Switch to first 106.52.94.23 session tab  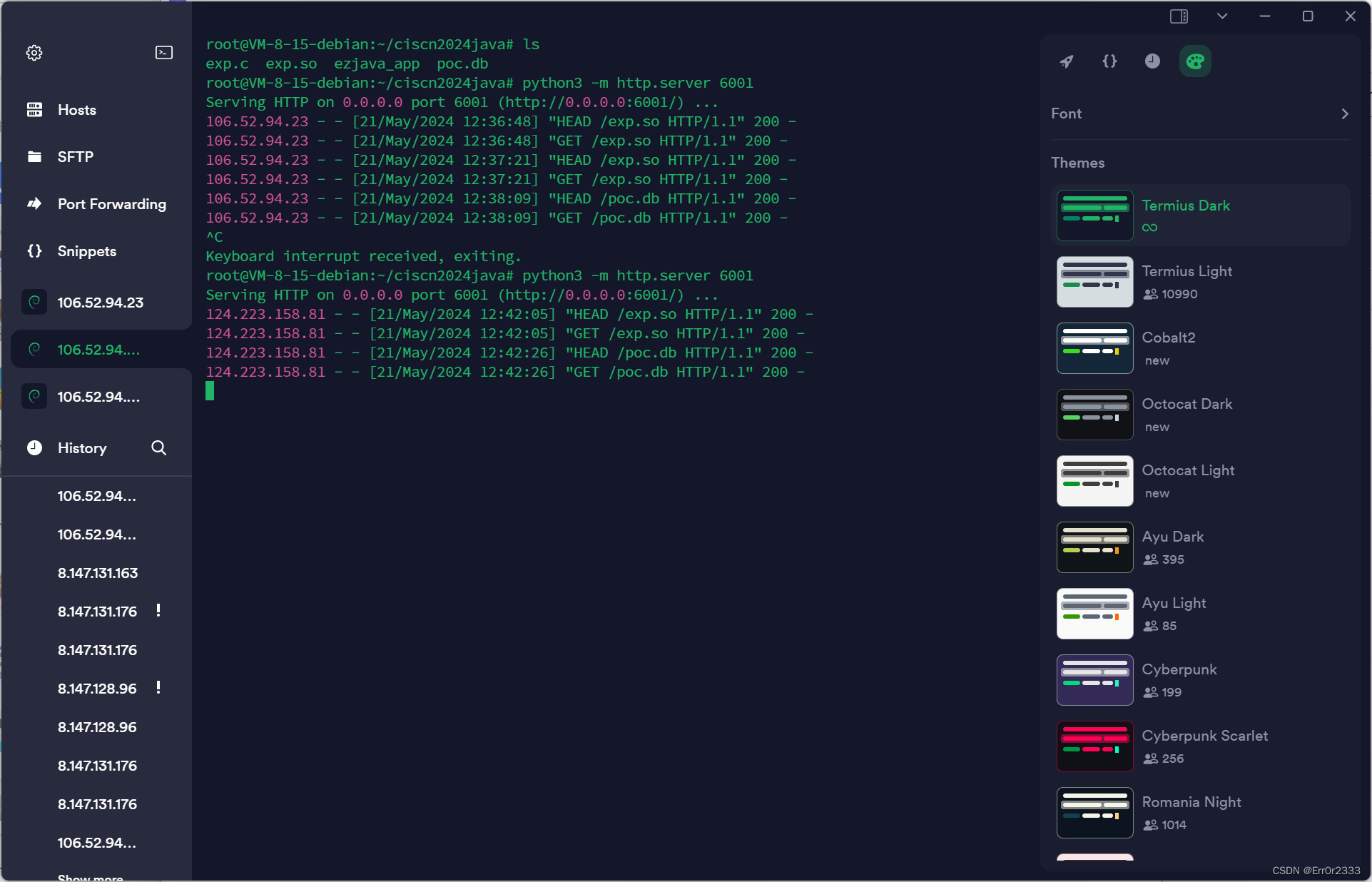[100, 303]
